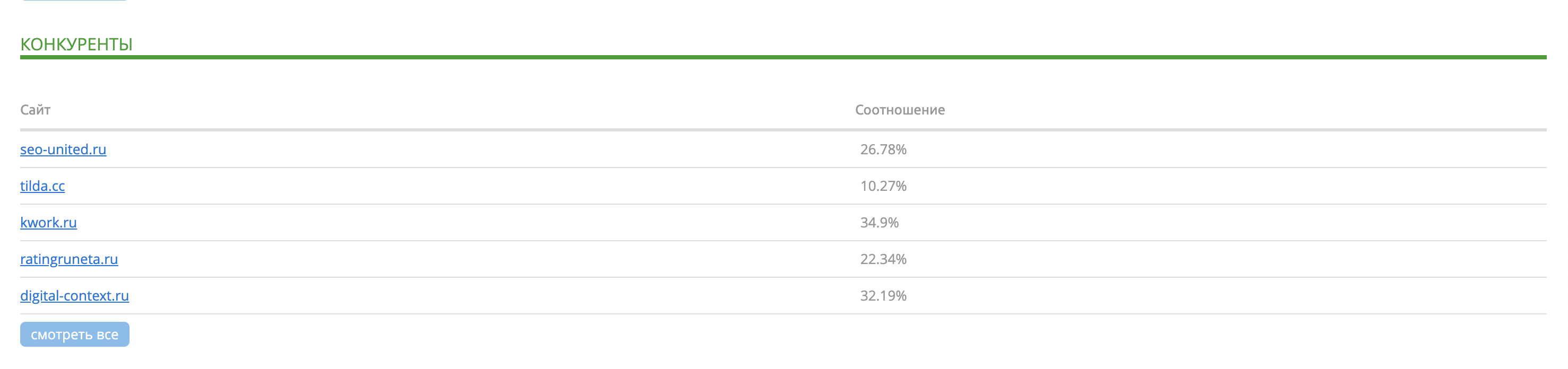Open the seo-united.ru competitor link
This screenshot has width=1568, height=369.
63,149
